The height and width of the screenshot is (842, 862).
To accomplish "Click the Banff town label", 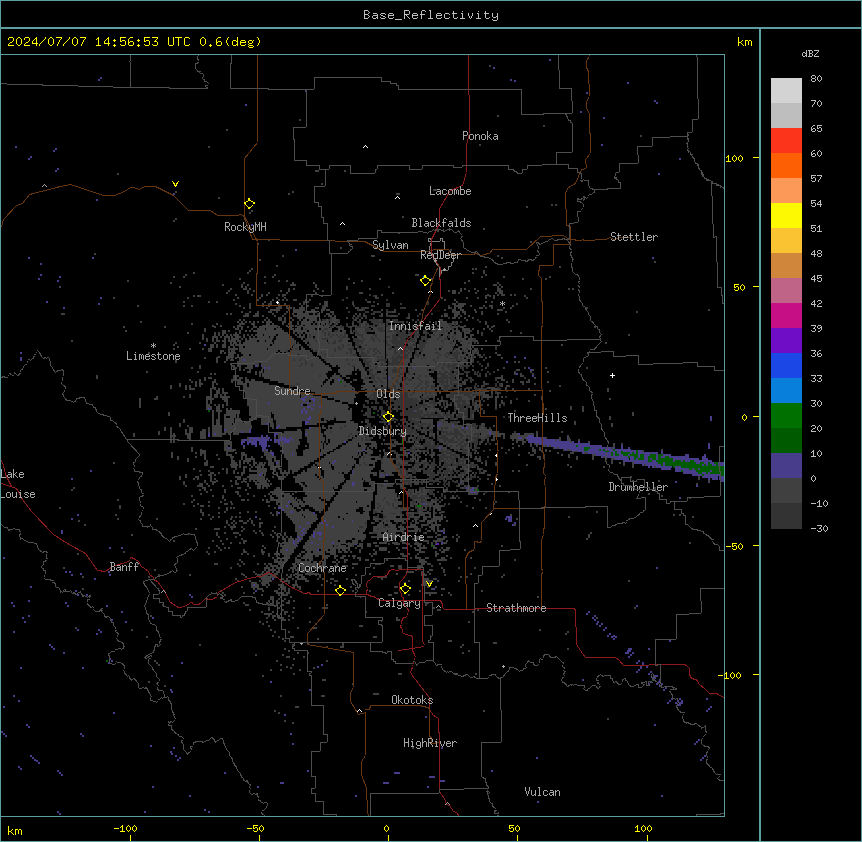I will pos(124,567).
